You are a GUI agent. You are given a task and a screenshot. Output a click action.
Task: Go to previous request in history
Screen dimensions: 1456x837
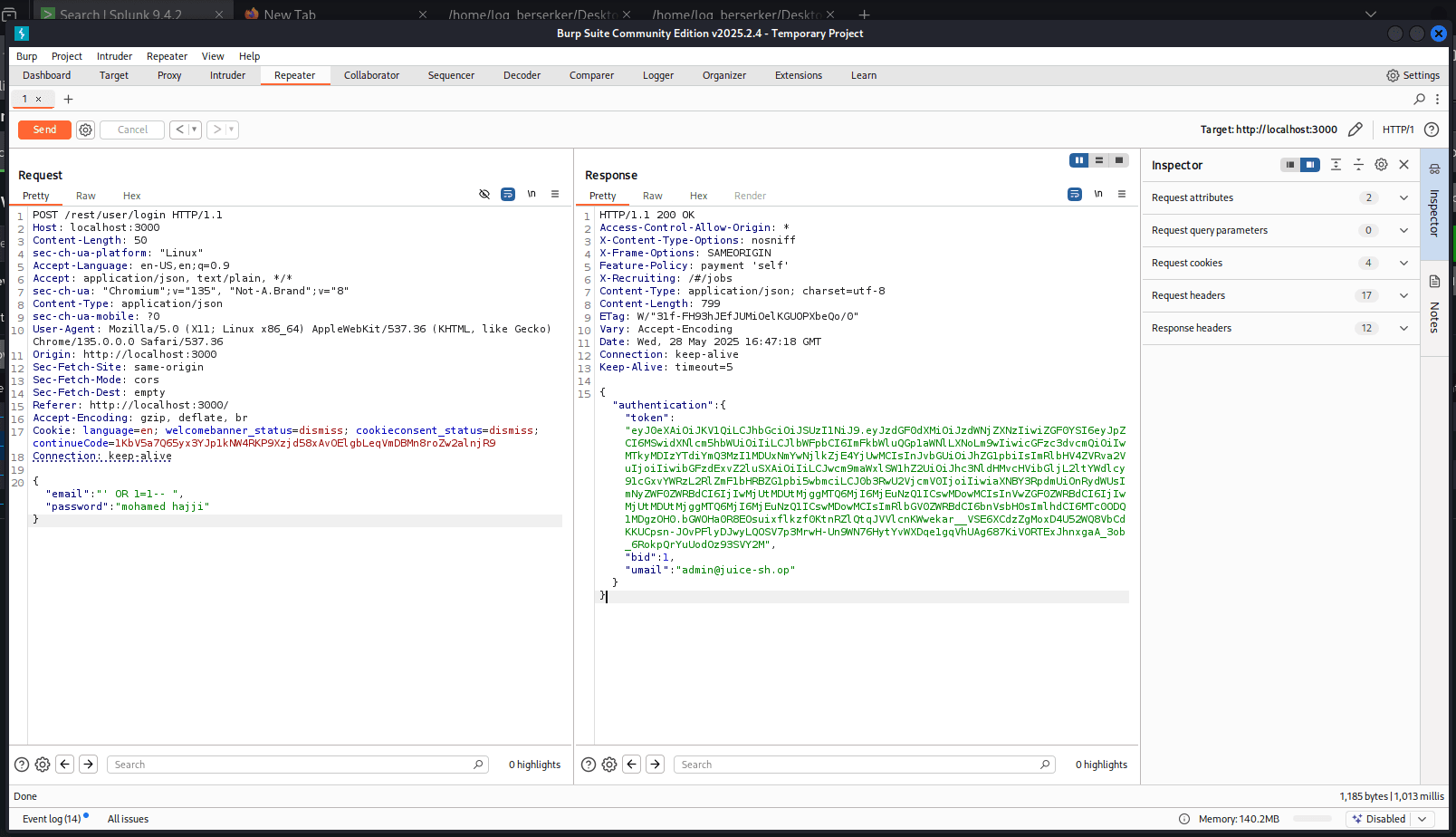[179, 130]
